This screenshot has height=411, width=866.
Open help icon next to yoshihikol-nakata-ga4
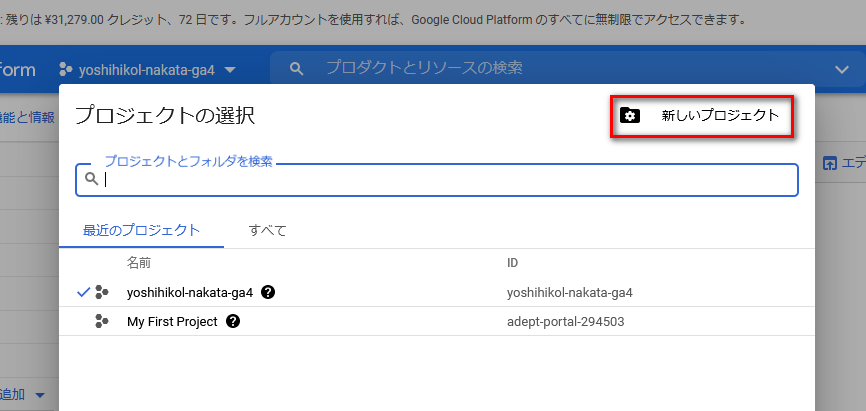point(268,292)
